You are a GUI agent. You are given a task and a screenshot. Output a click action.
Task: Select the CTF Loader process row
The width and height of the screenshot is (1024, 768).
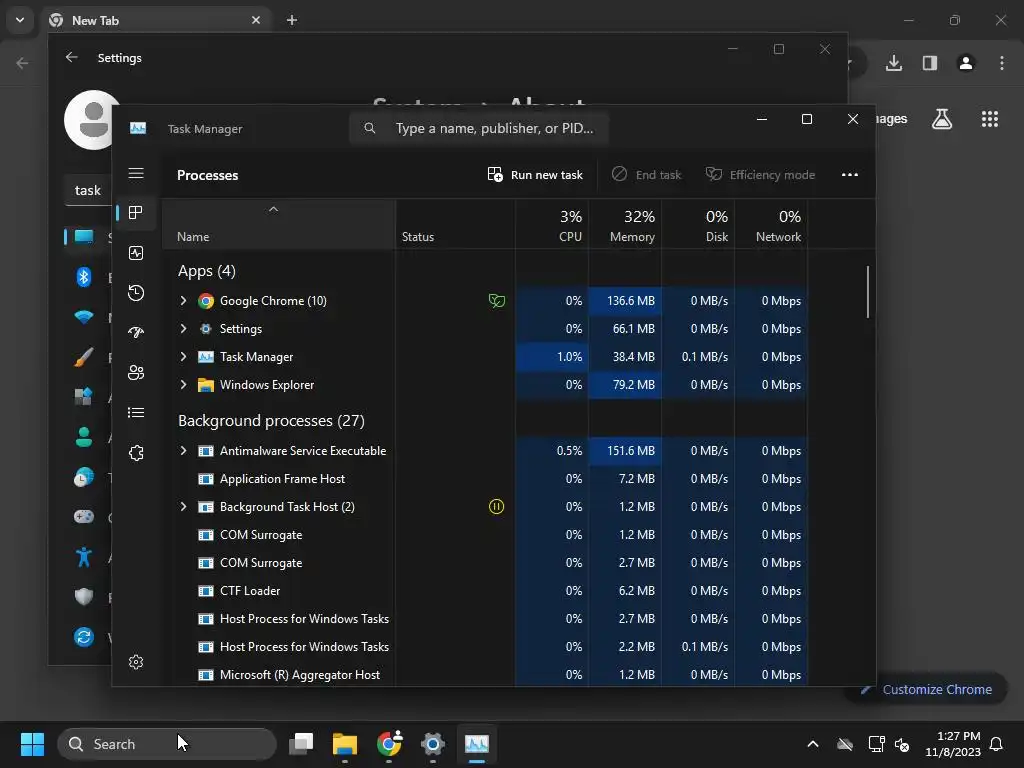(485, 590)
